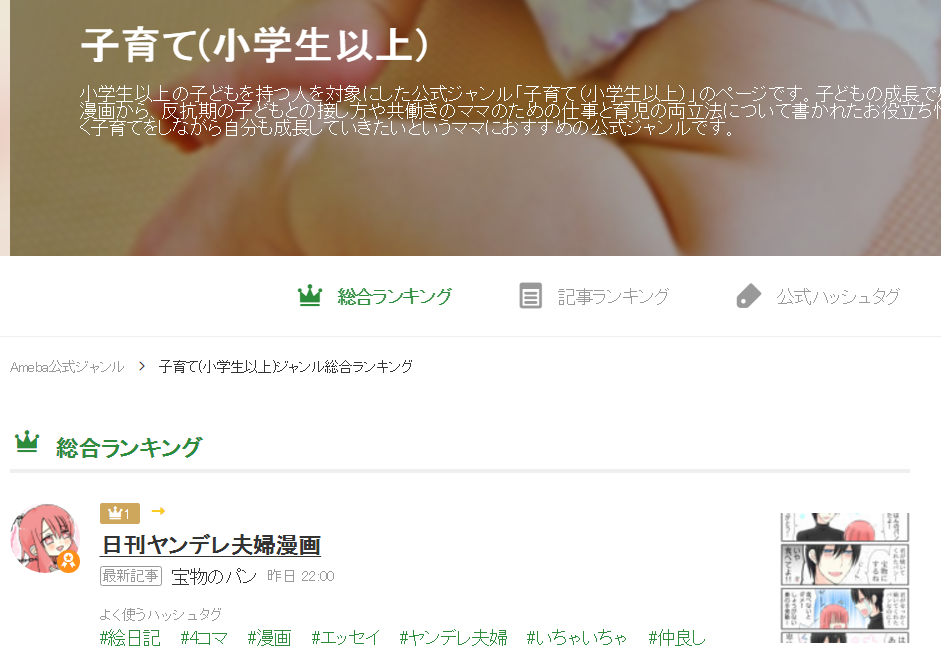This screenshot has height=668, width=941.
Task: Click hashtag #いちゃいちゃ
Action: tap(577, 637)
